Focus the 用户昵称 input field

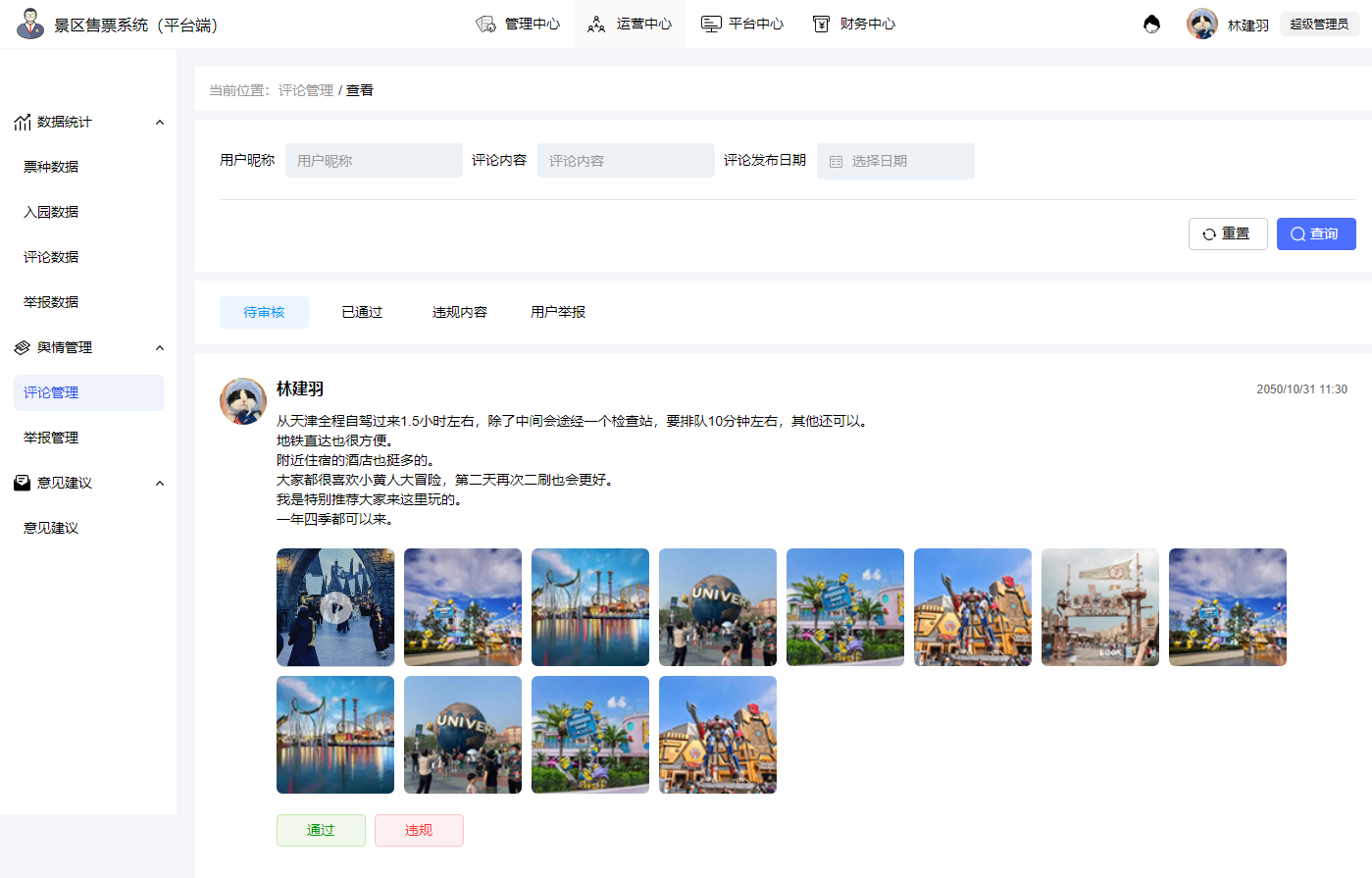pos(374,161)
